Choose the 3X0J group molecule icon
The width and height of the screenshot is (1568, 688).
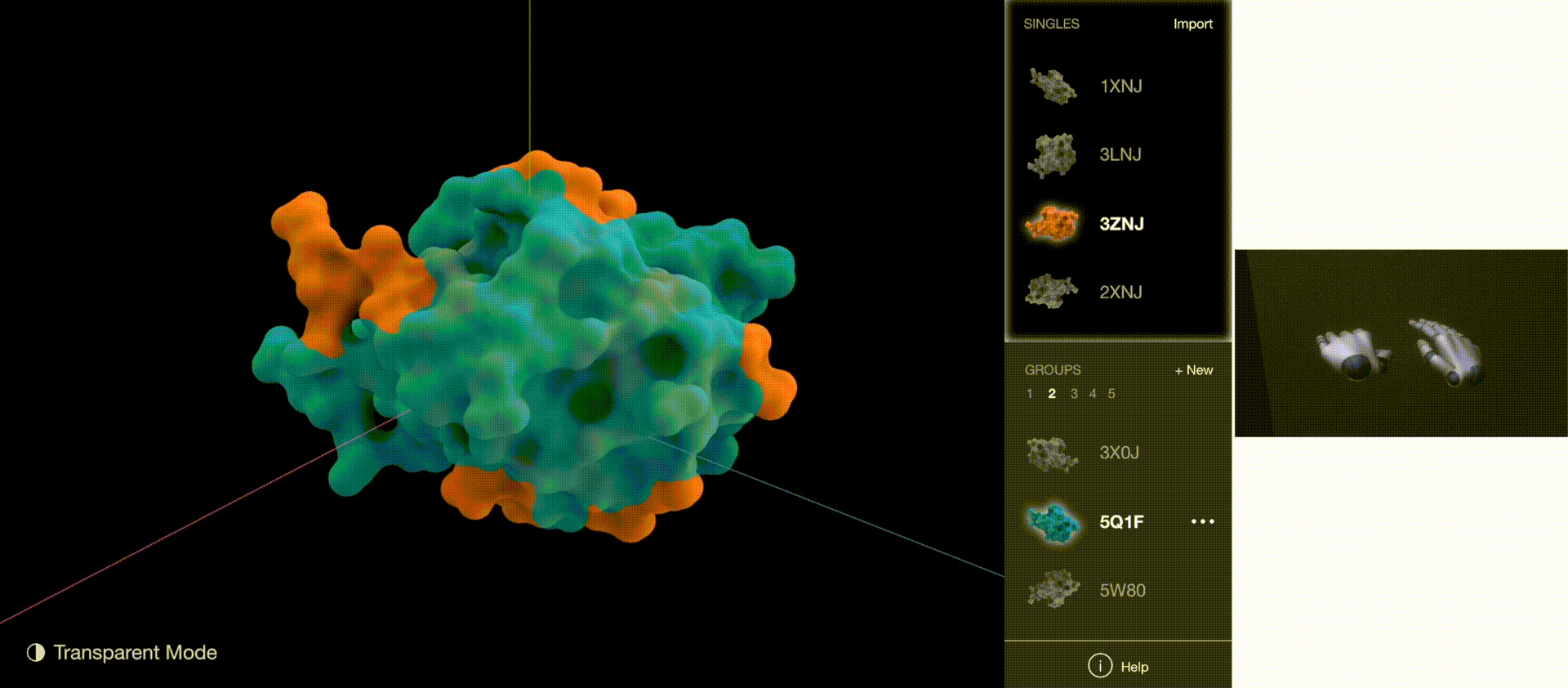click(1052, 453)
